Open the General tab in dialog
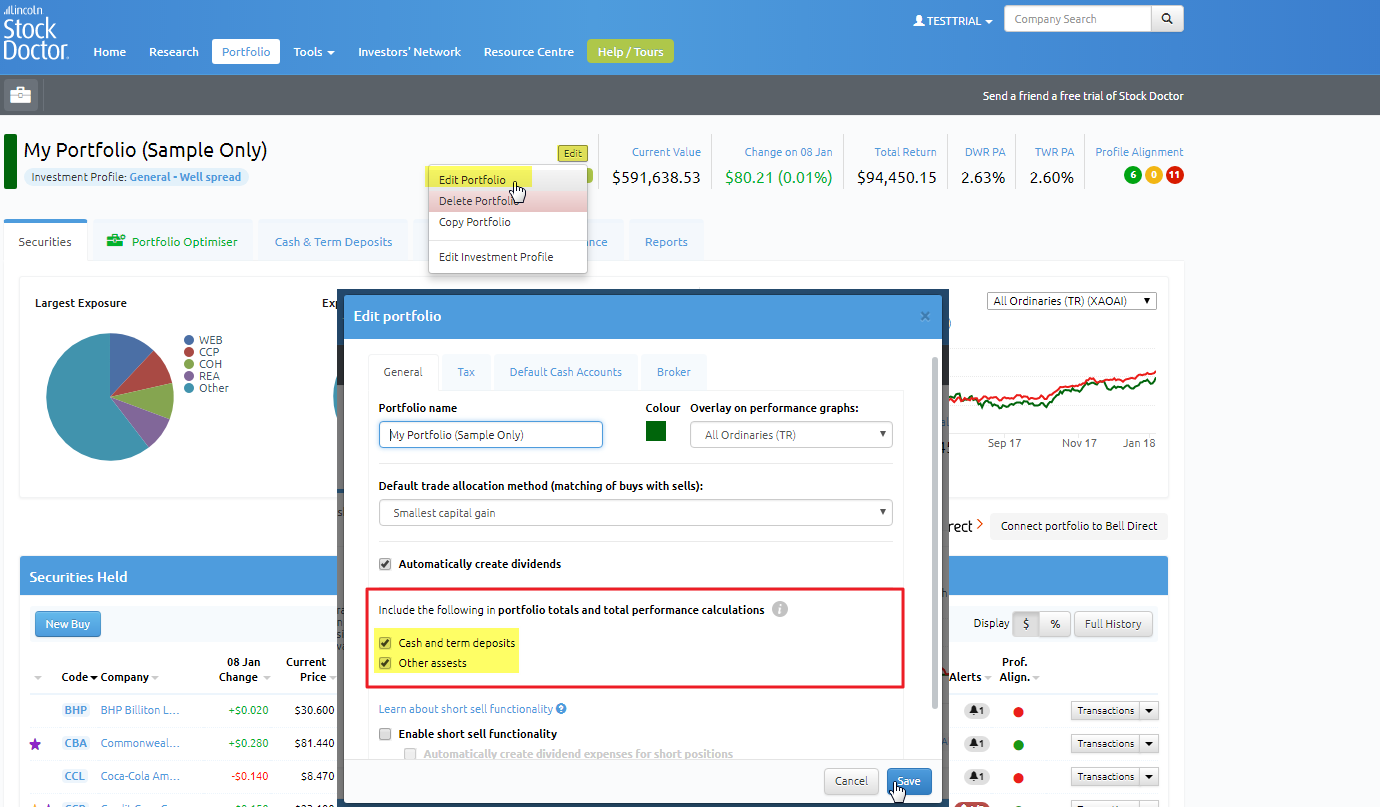 [403, 372]
